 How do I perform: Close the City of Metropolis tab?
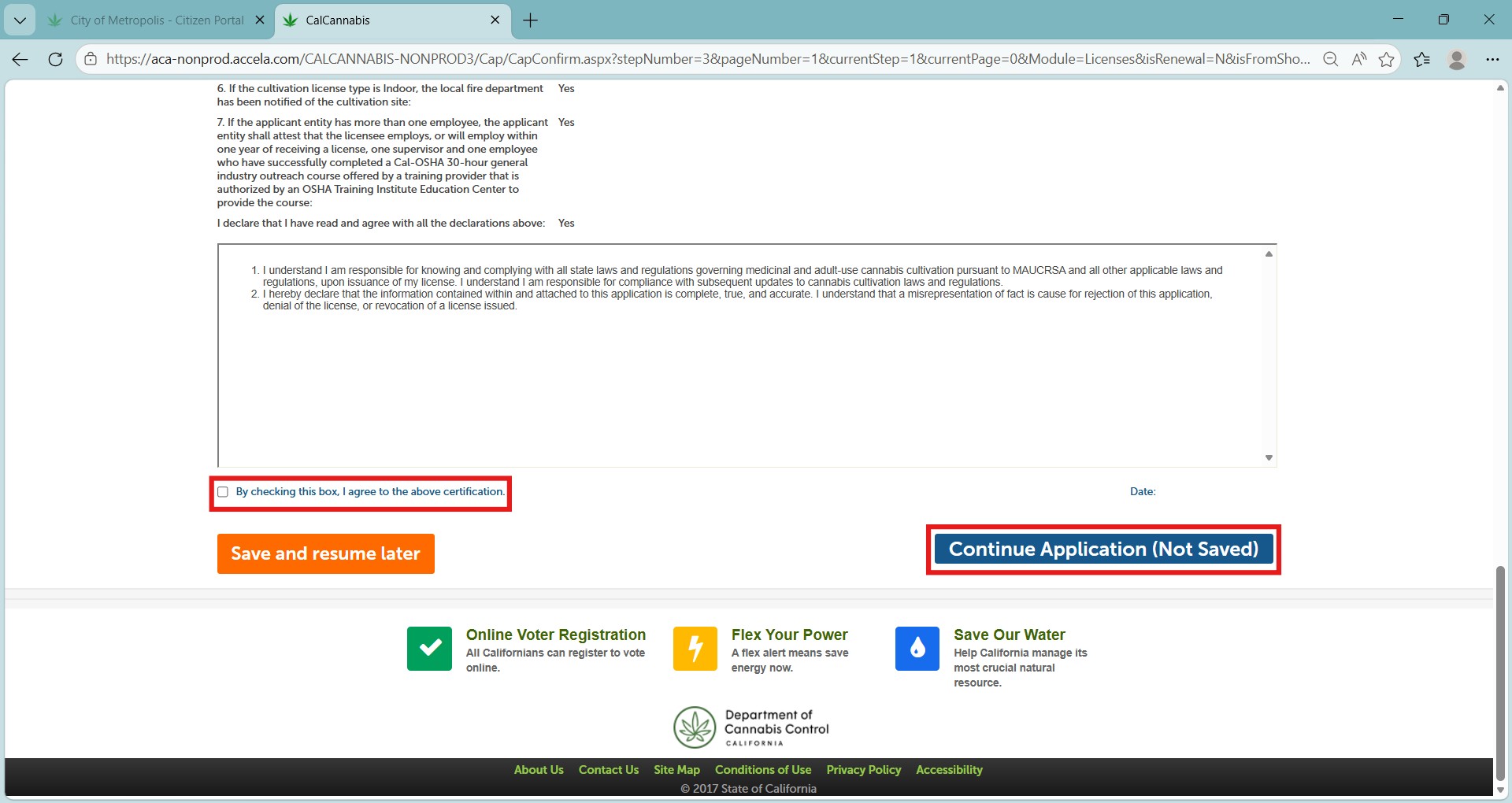coord(260,20)
